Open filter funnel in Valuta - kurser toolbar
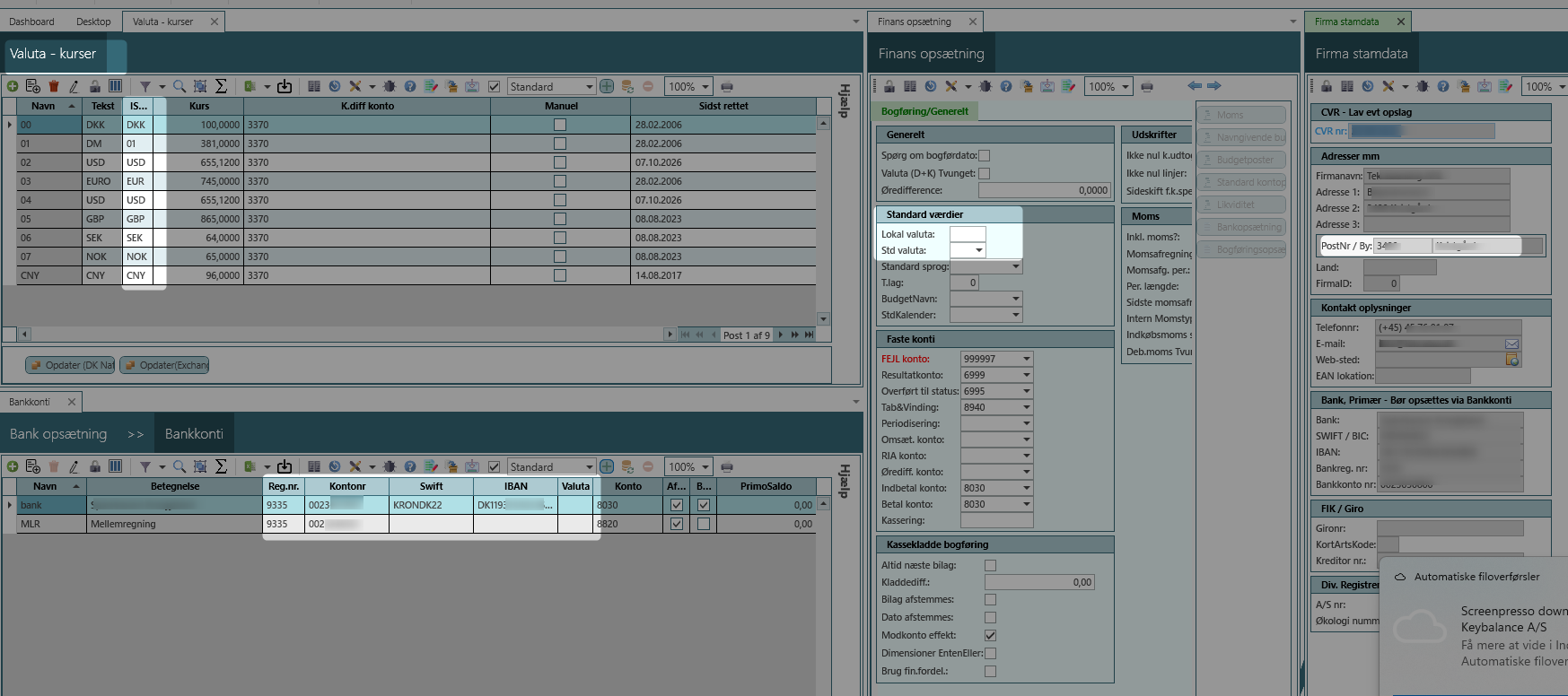 145,86
